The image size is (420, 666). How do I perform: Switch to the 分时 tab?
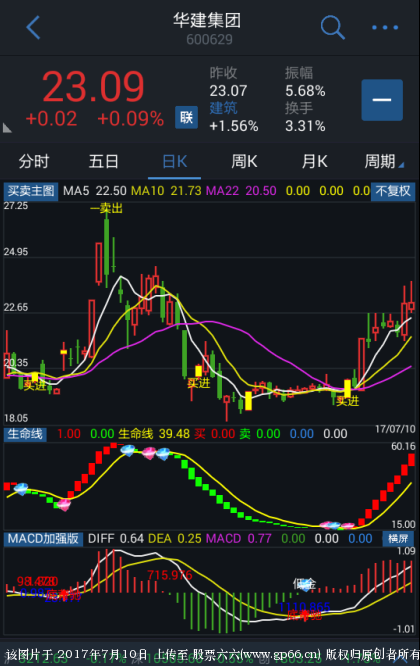pyautogui.click(x=34, y=162)
